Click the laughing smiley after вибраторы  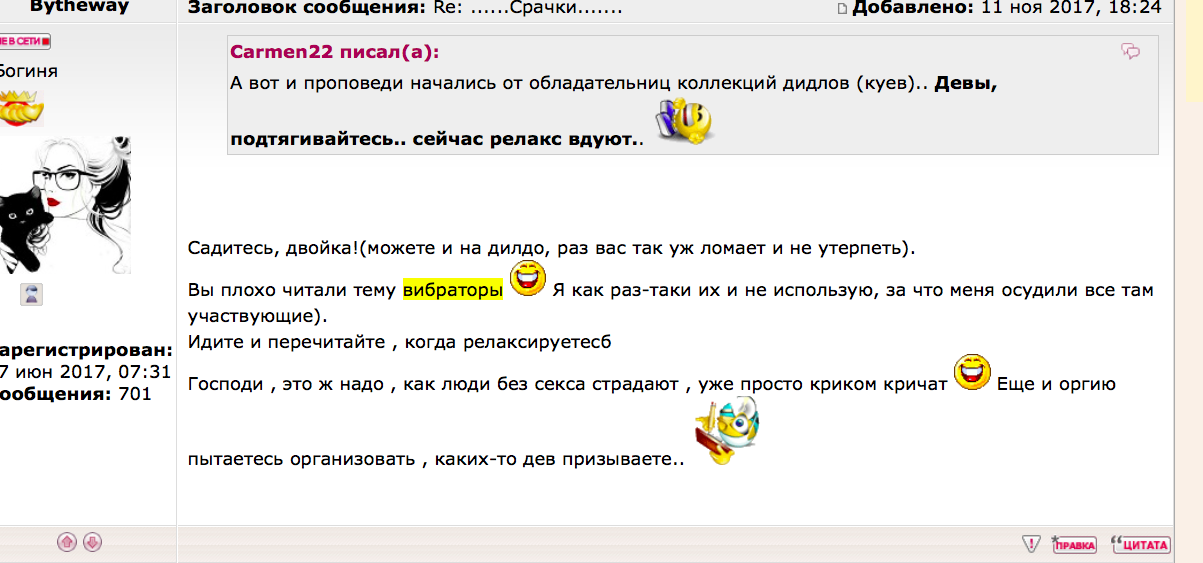click(x=527, y=279)
